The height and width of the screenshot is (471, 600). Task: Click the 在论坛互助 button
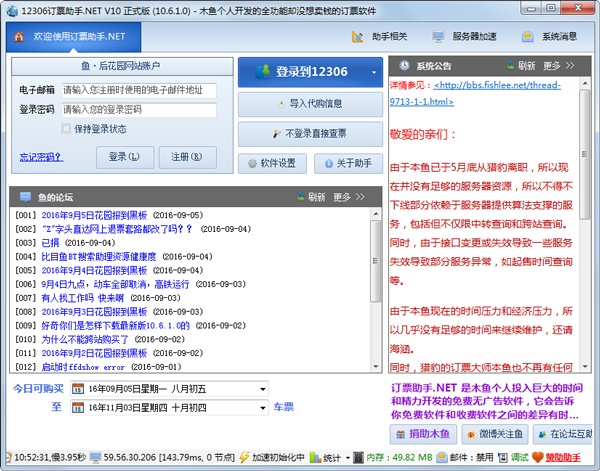click(x=563, y=434)
